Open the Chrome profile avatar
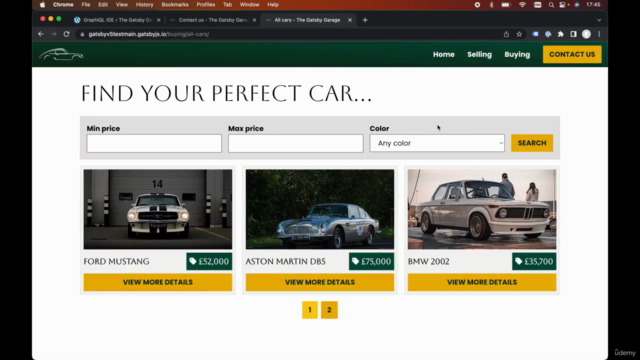 coord(586,34)
